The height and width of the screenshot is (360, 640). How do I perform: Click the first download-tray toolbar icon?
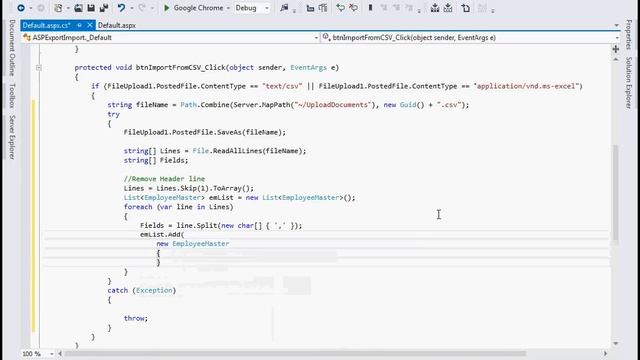click(435, 8)
